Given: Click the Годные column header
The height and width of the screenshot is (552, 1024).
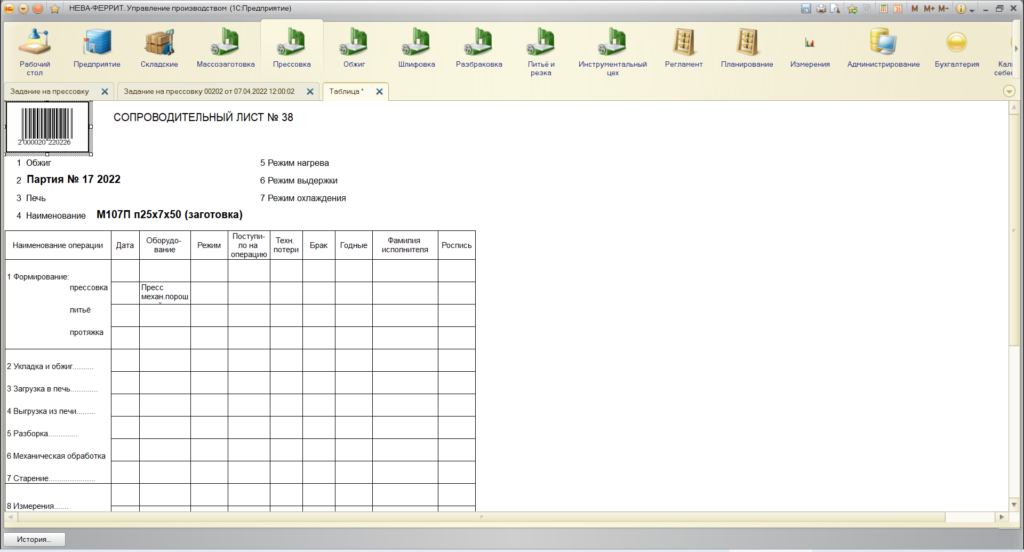Looking at the screenshot, I should [353, 246].
